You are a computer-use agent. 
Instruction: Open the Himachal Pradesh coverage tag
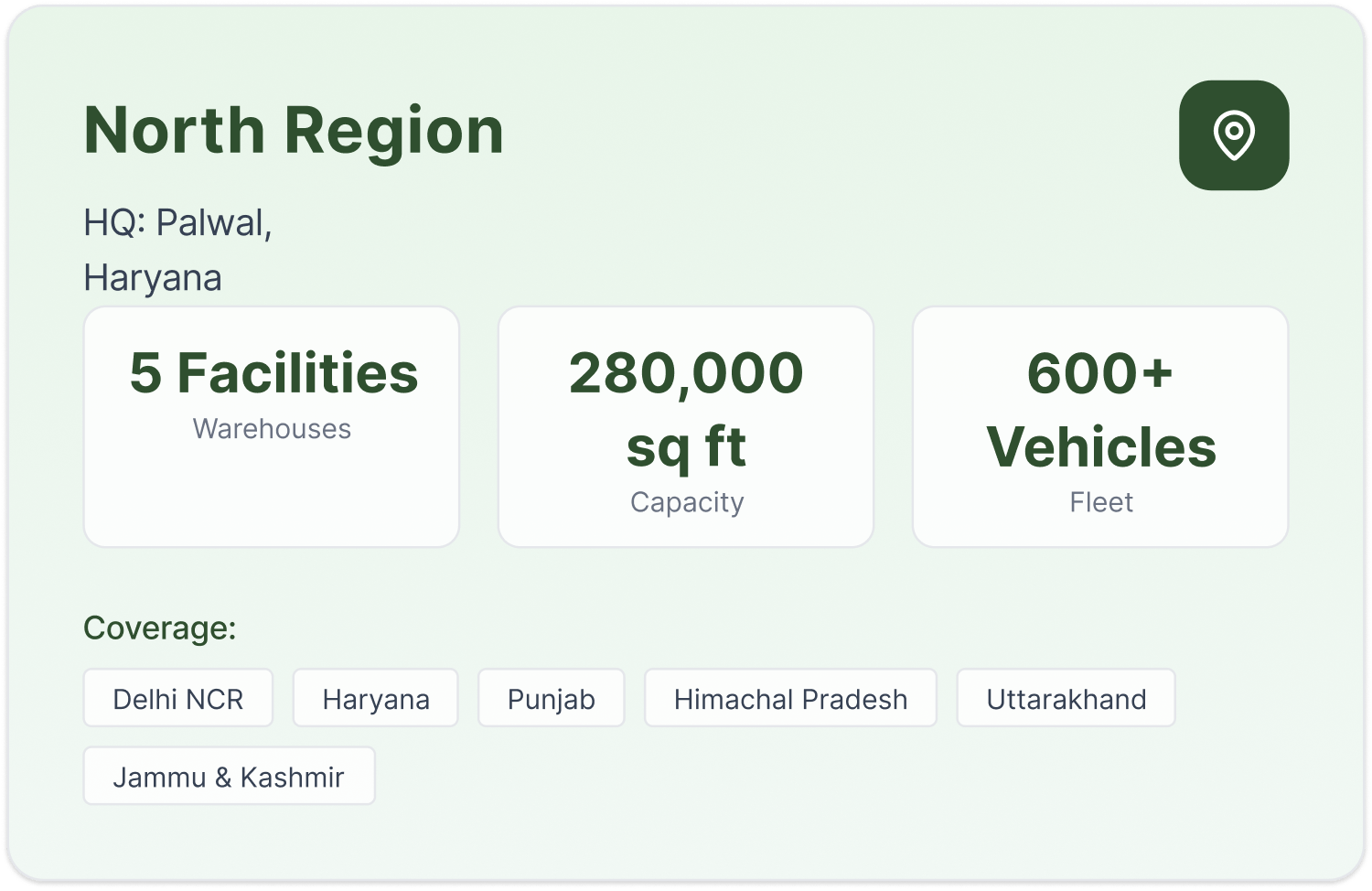791,699
